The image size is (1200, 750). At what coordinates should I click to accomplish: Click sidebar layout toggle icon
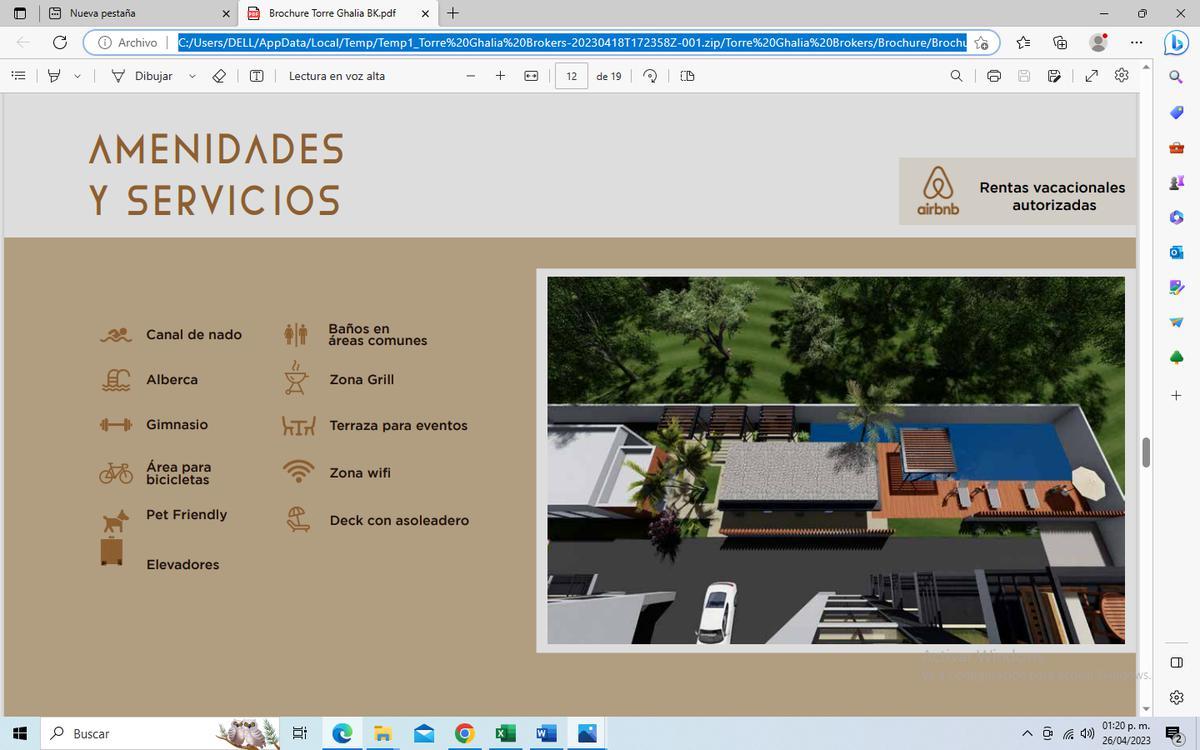tap(1176, 663)
